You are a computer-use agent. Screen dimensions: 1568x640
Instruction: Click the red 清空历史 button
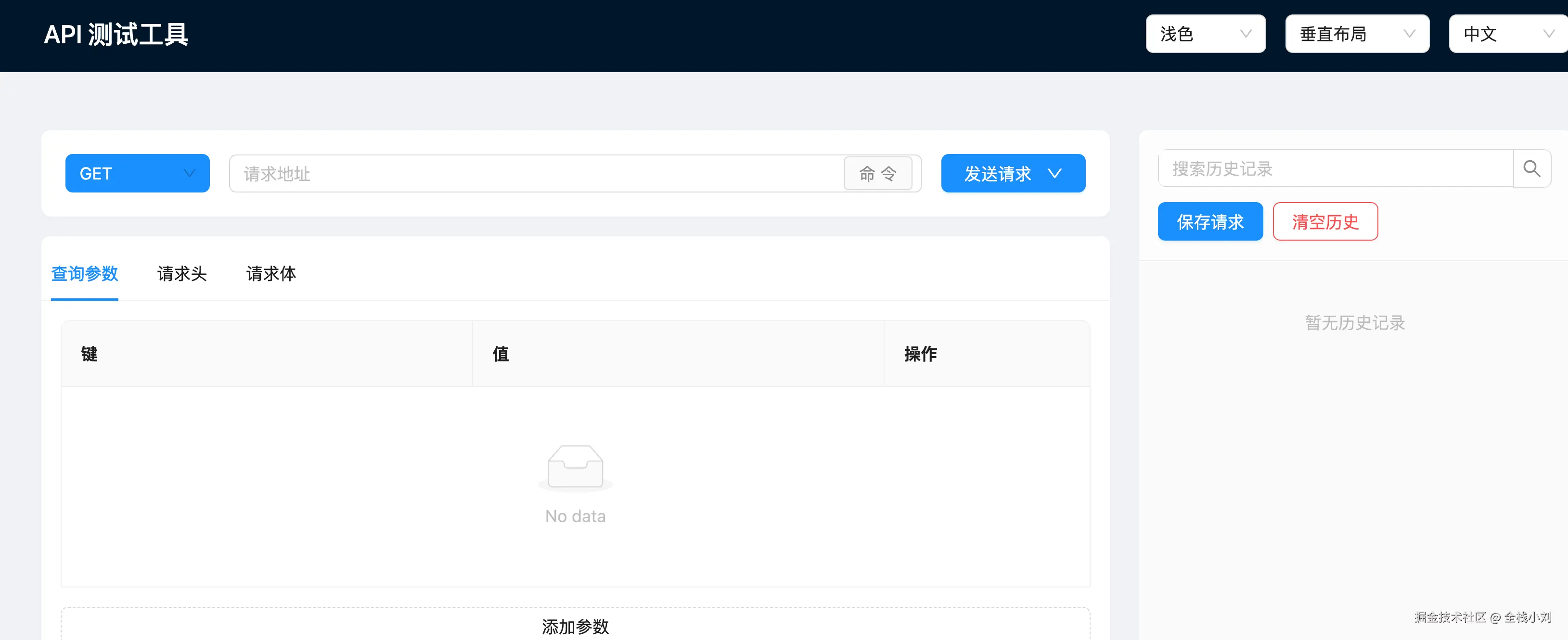[1325, 221]
